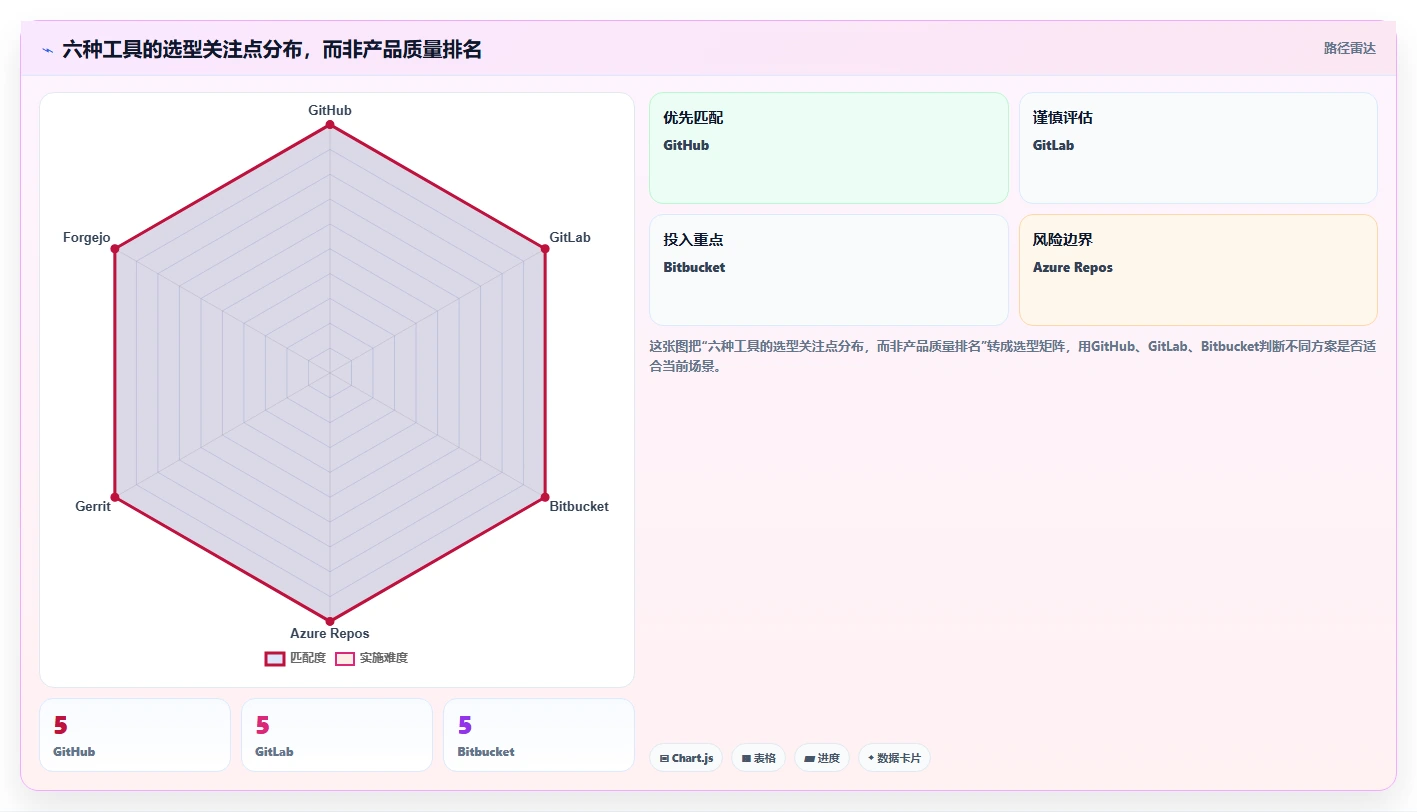Open the 风险边界 Azure Repos card

[x=1198, y=270]
